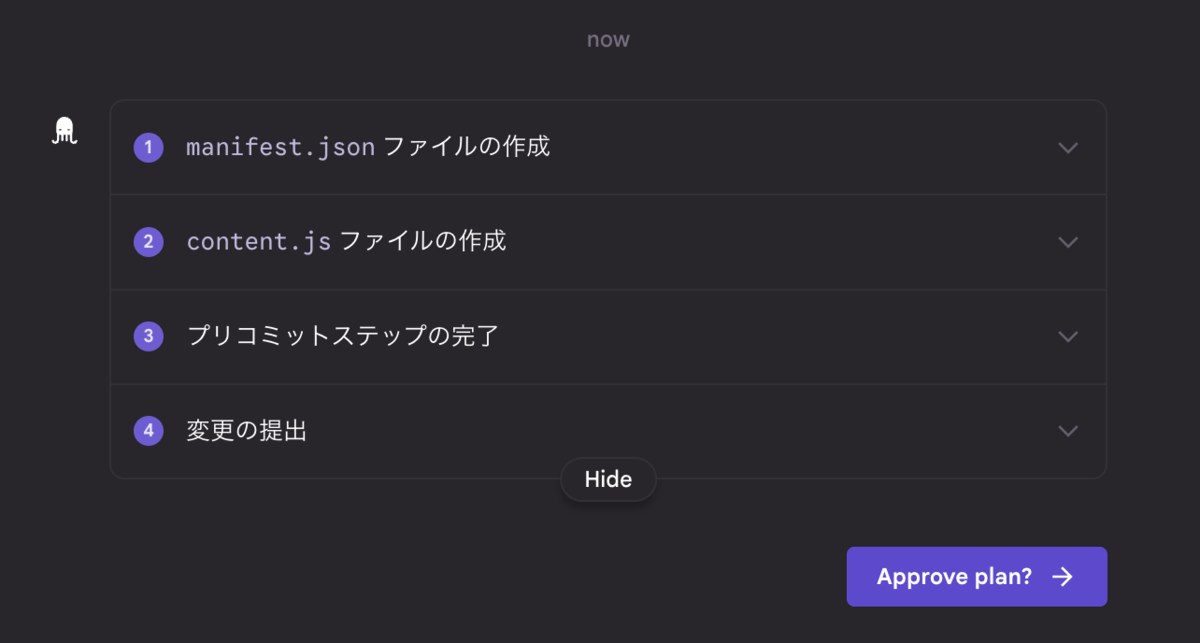This screenshot has height=643, width=1200.
Task: Click step 1 number badge
Action: [x=148, y=148]
